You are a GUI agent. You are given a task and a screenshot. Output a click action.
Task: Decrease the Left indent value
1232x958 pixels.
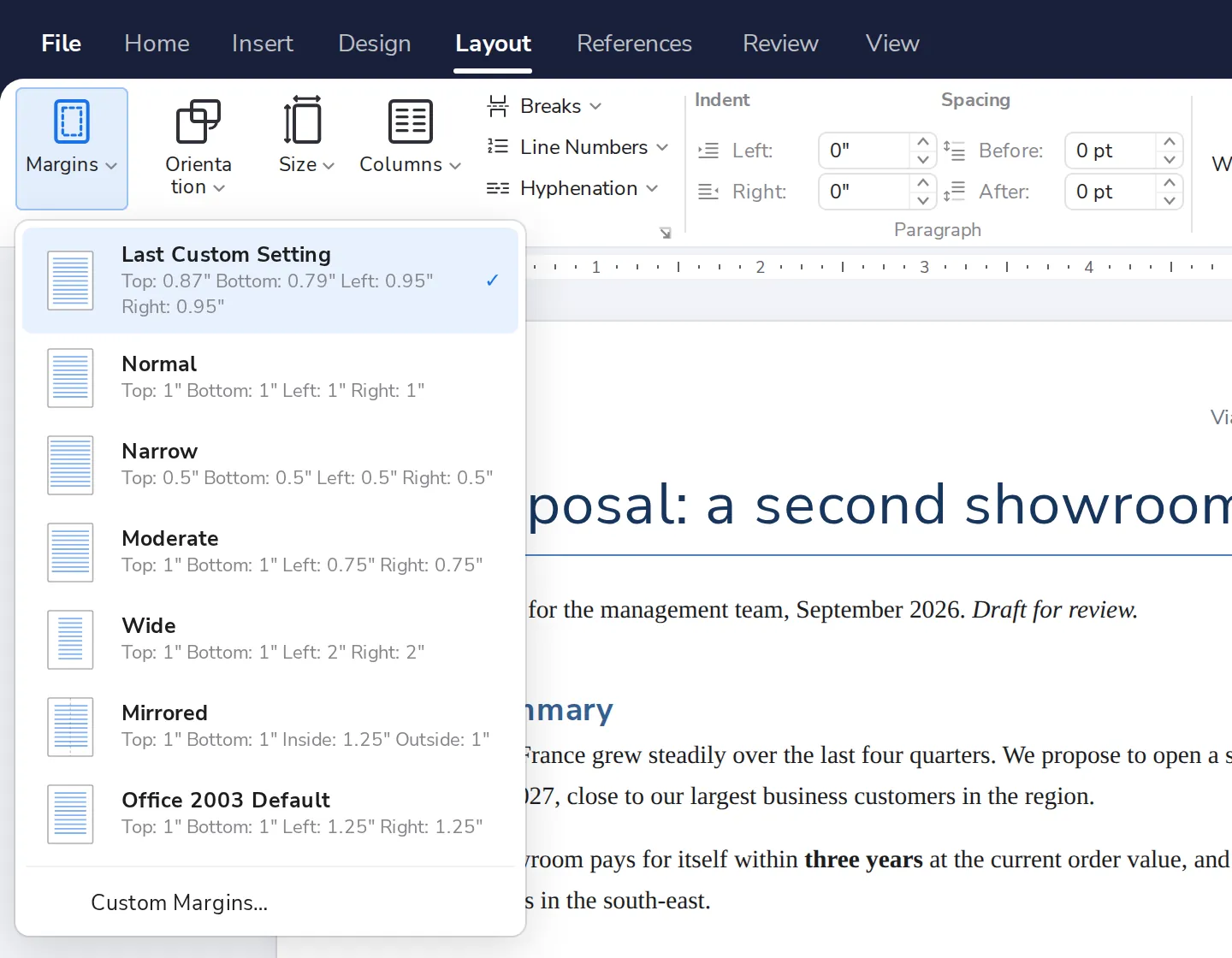[x=922, y=159]
